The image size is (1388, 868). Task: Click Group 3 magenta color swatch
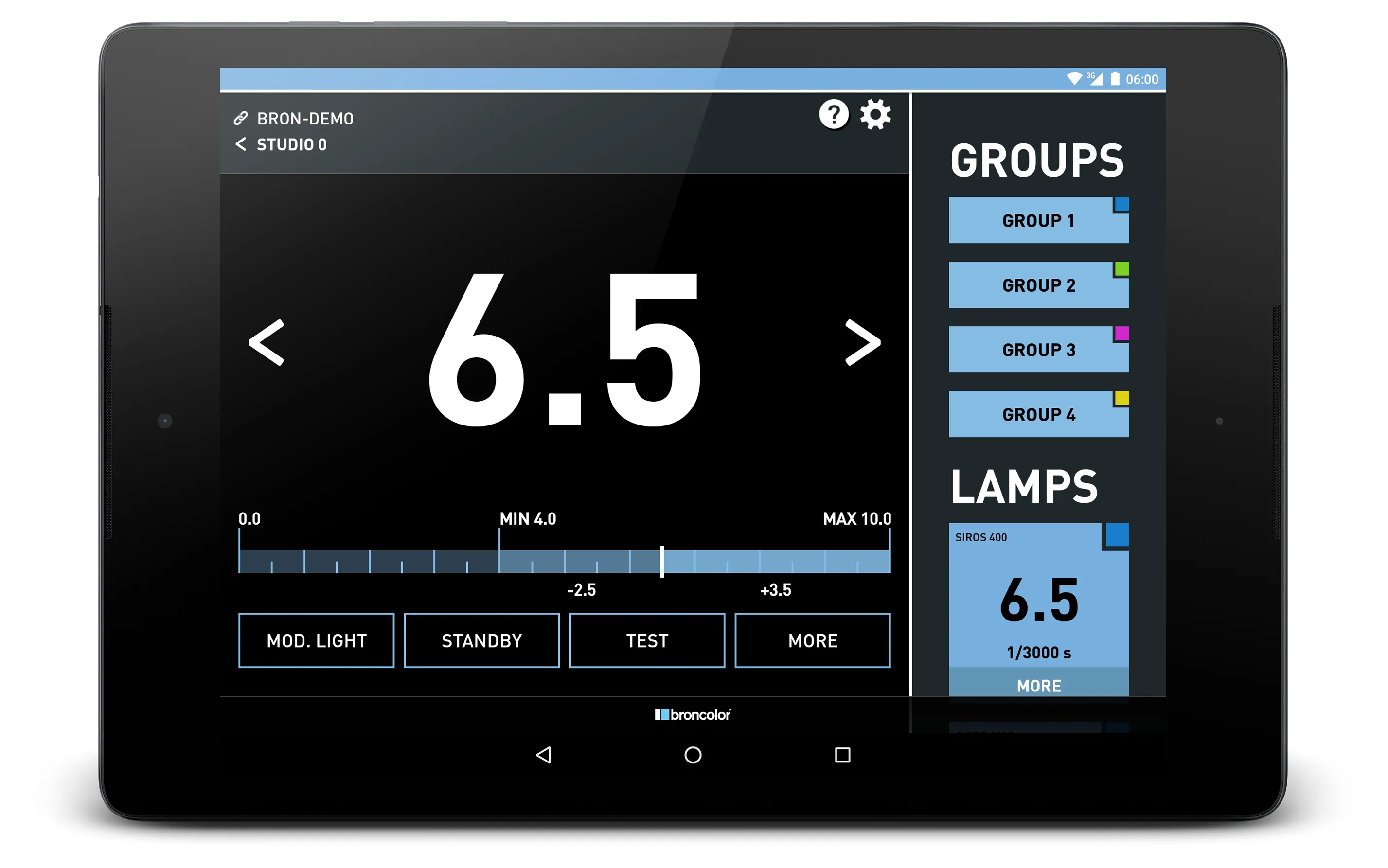pyautogui.click(x=1121, y=334)
